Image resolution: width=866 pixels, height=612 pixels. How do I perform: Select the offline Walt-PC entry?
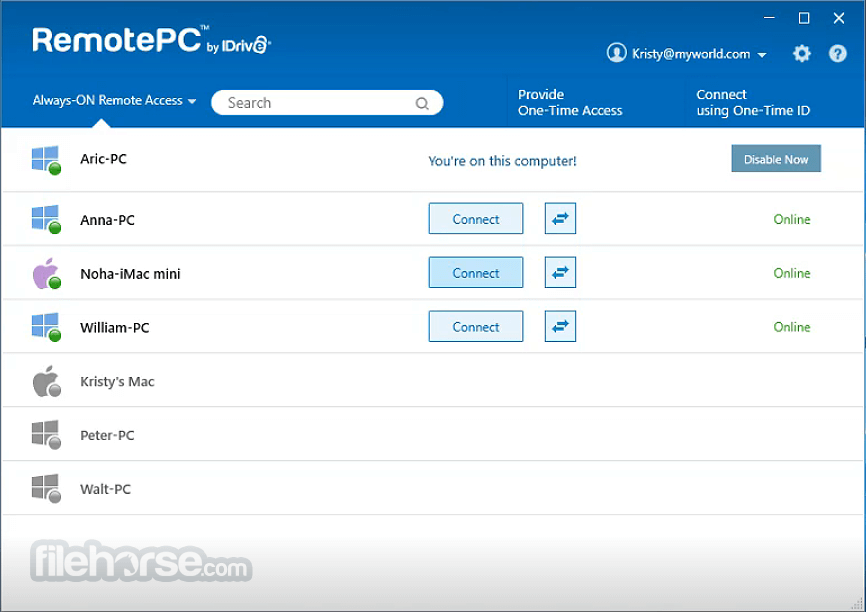(x=105, y=489)
